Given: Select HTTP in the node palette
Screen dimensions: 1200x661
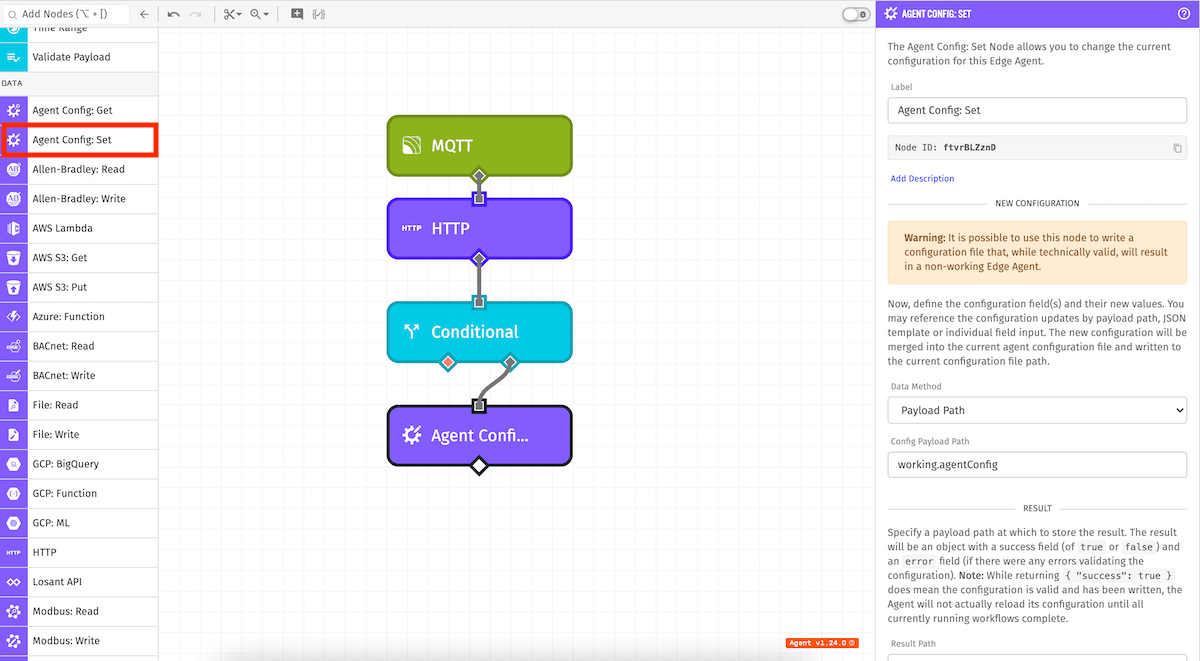Looking at the screenshot, I should (79, 552).
